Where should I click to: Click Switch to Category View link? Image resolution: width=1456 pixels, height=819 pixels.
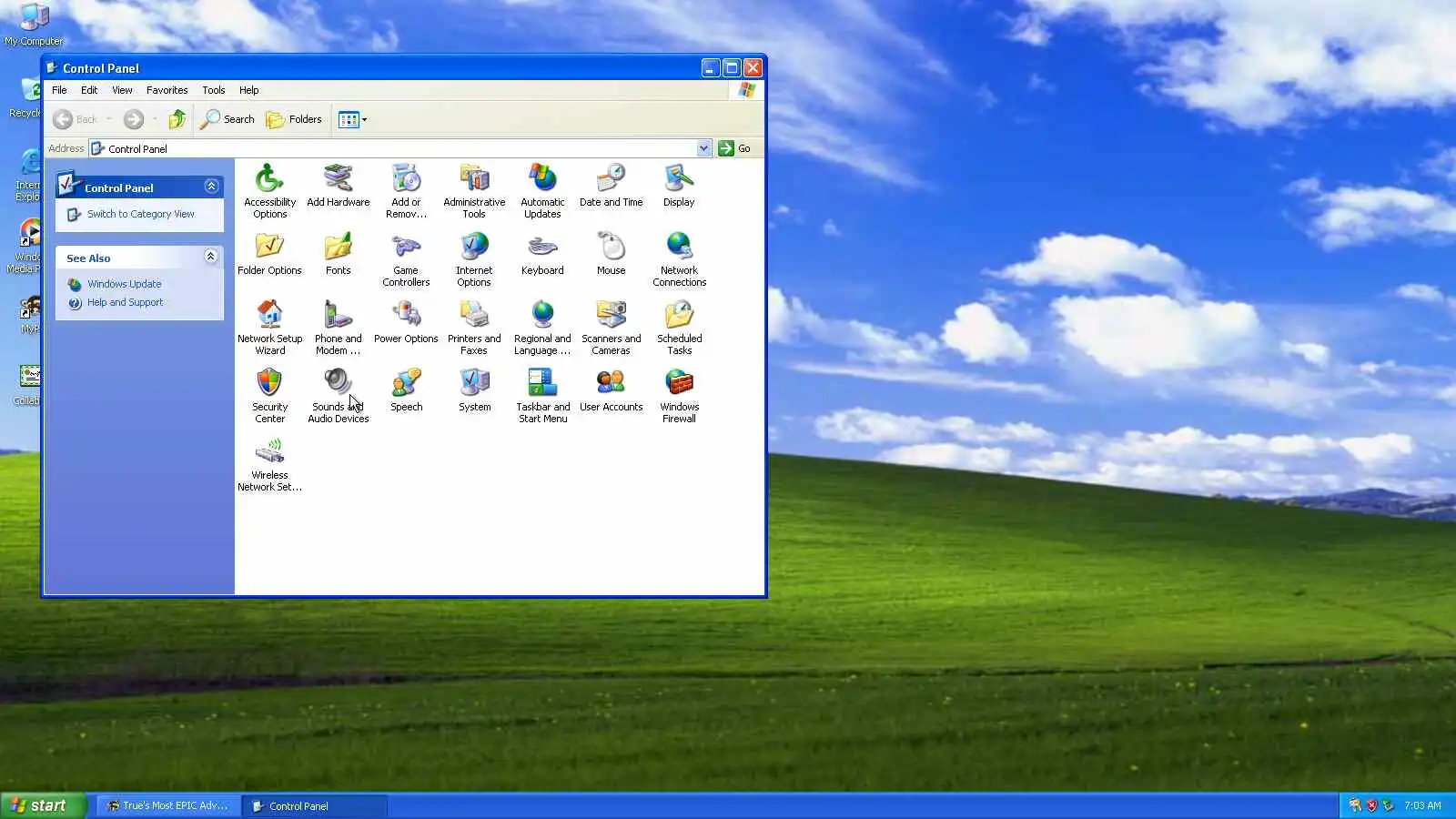[x=141, y=214]
